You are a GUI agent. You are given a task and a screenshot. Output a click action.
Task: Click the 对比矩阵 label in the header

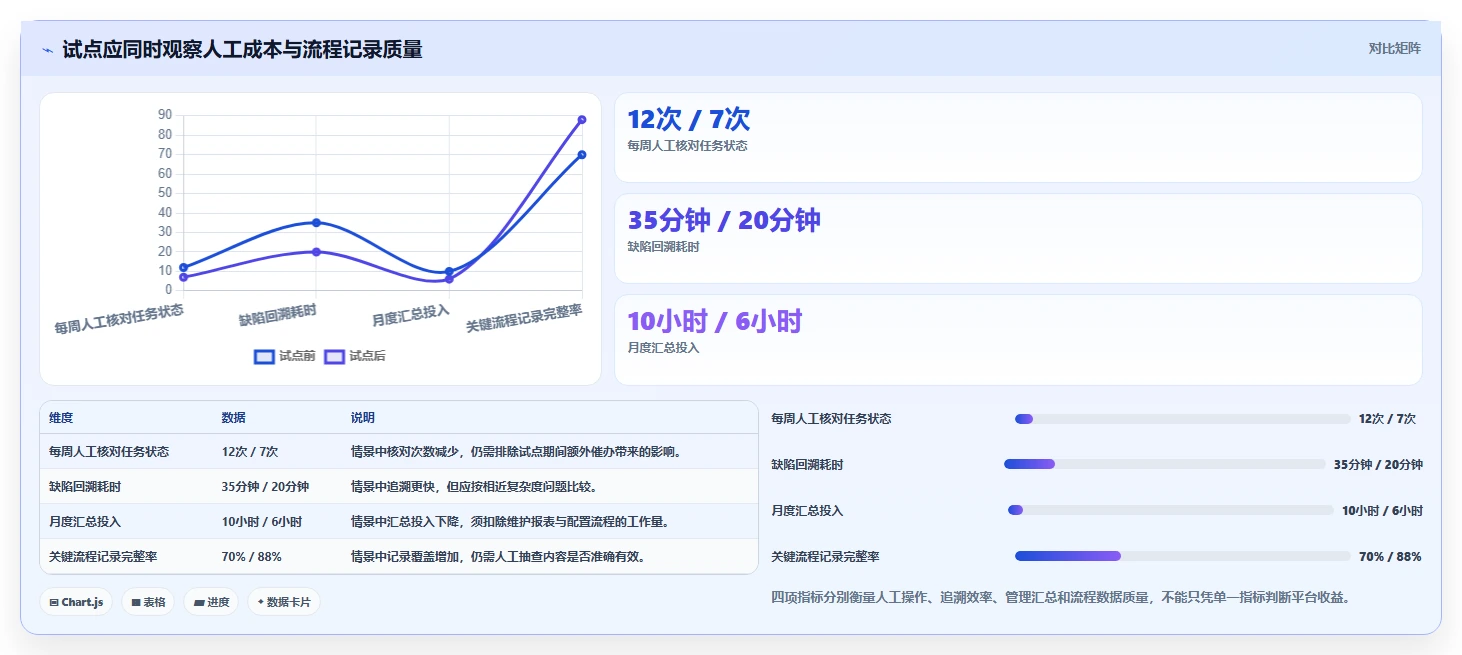pos(1394,48)
